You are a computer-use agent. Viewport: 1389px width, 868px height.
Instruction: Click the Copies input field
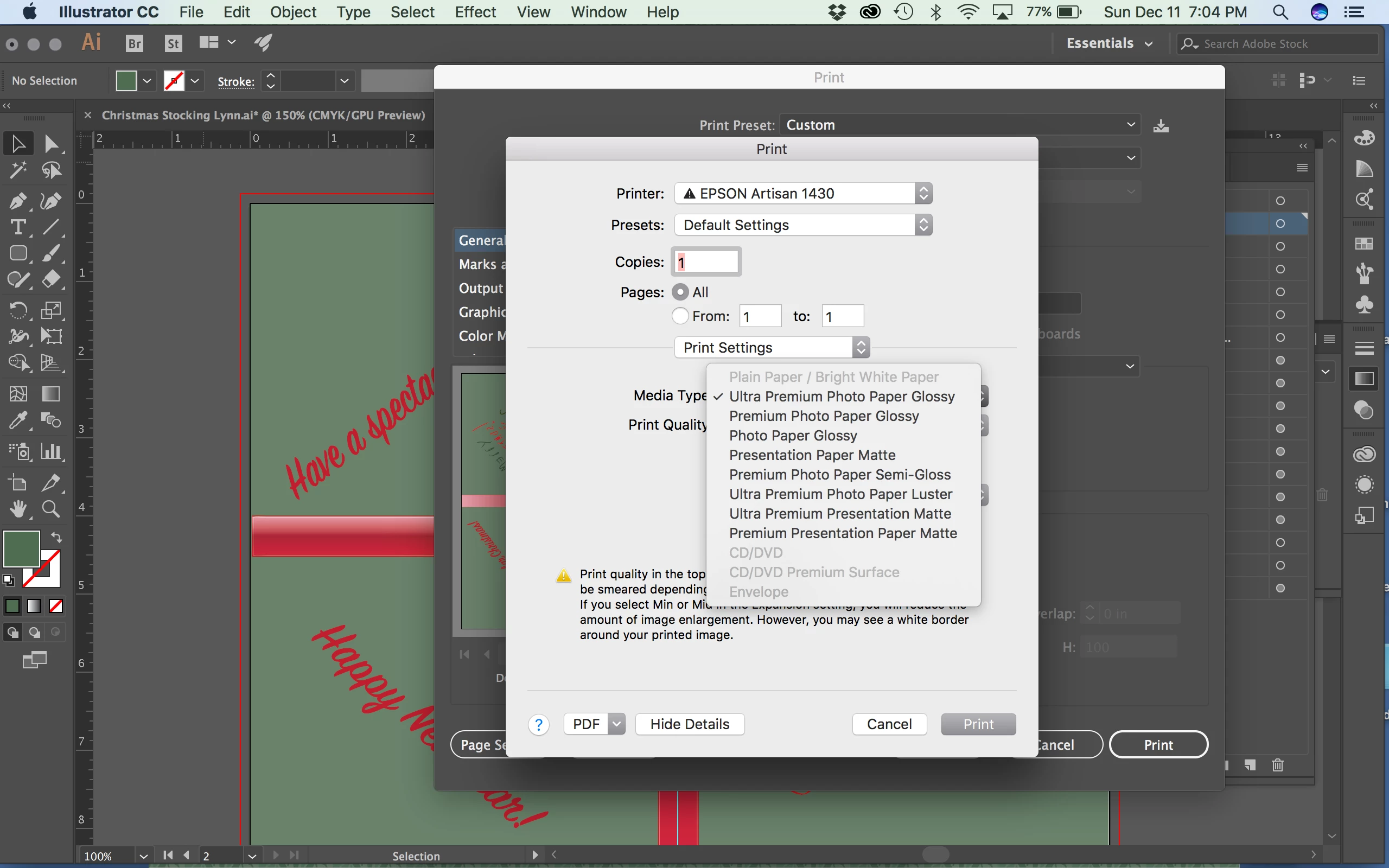(706, 263)
